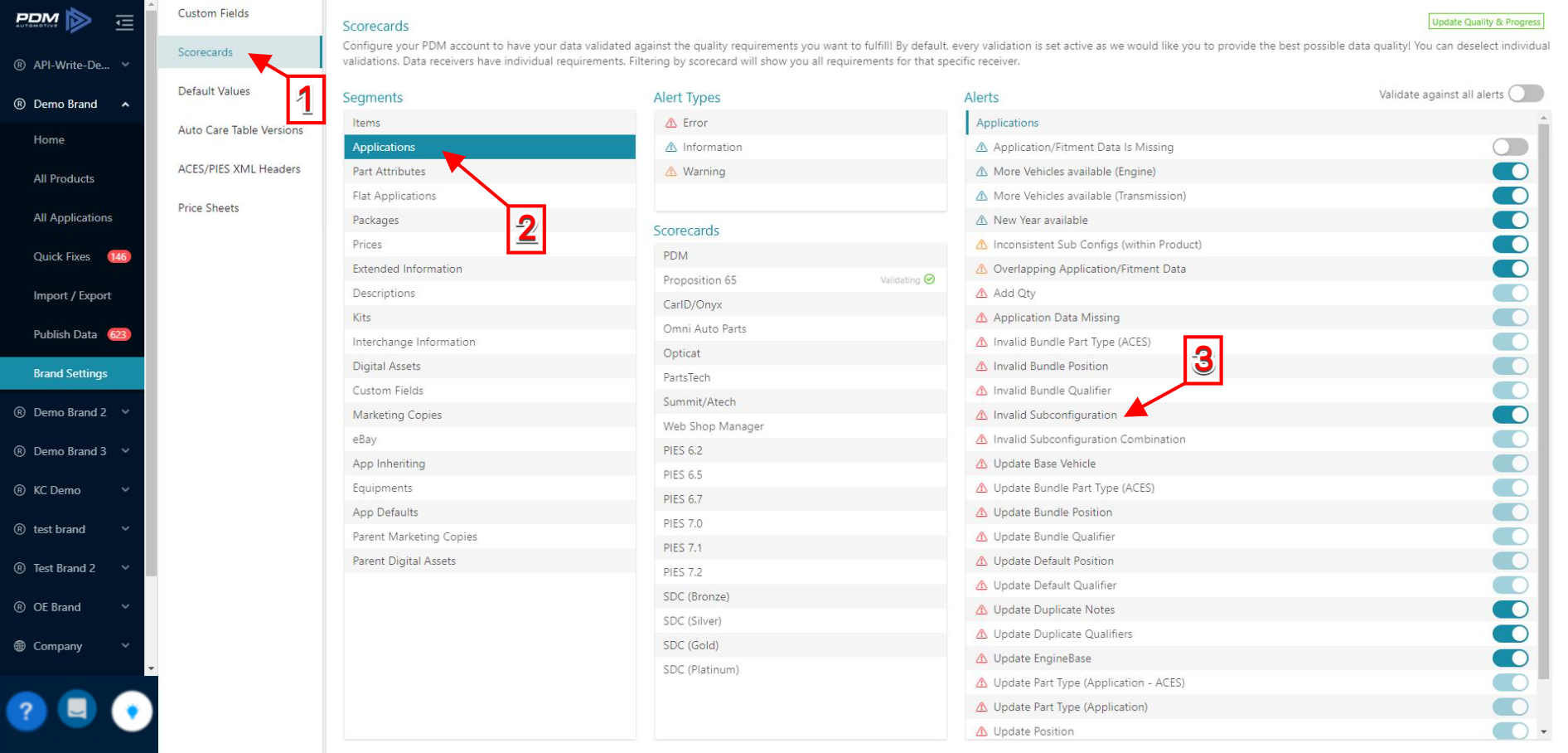Viewport: 1568px width, 753px height.
Task: Open the Custom Fields settings tab
Action: [x=239, y=13]
